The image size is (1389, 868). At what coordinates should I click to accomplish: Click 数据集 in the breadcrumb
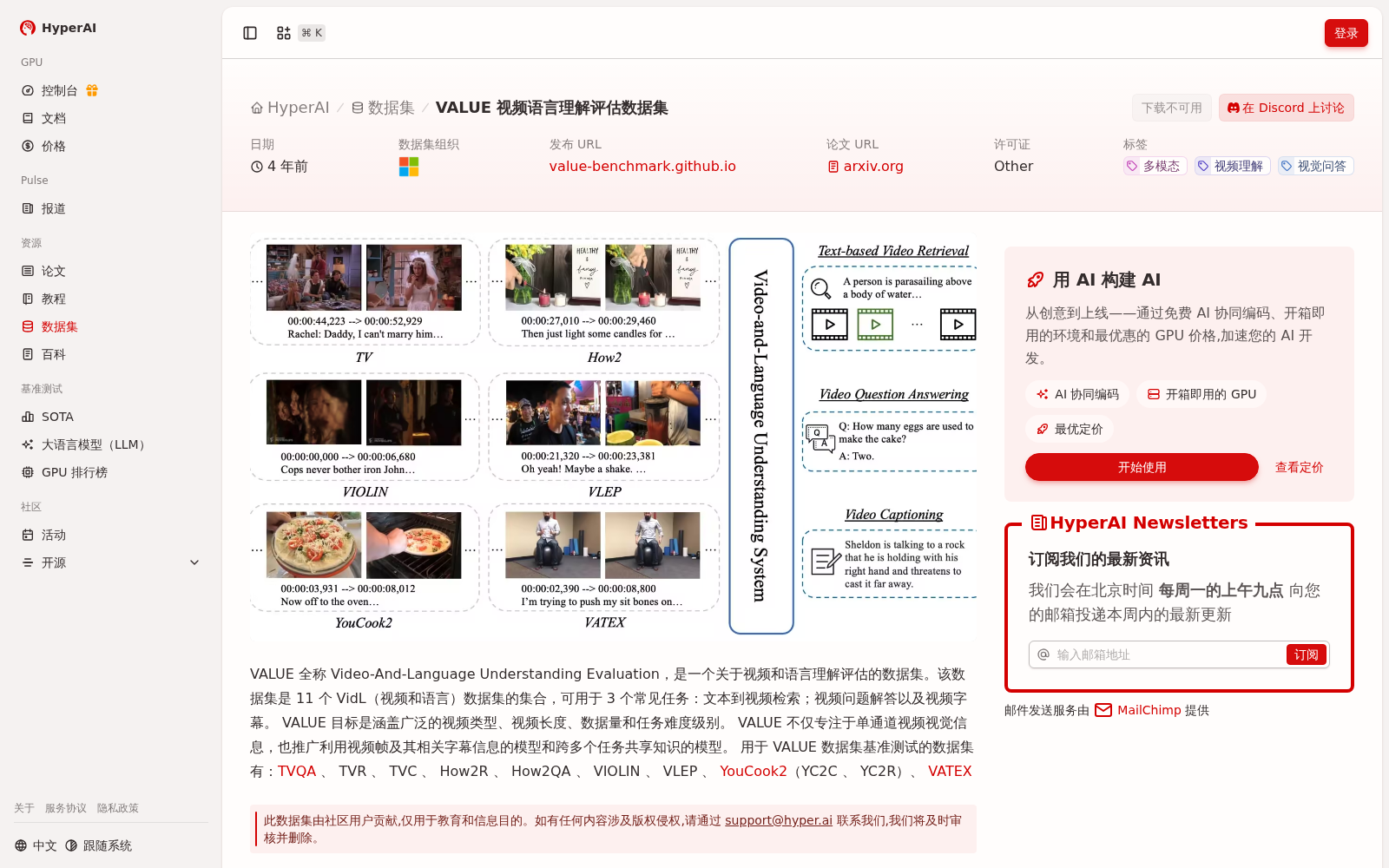pos(383,108)
